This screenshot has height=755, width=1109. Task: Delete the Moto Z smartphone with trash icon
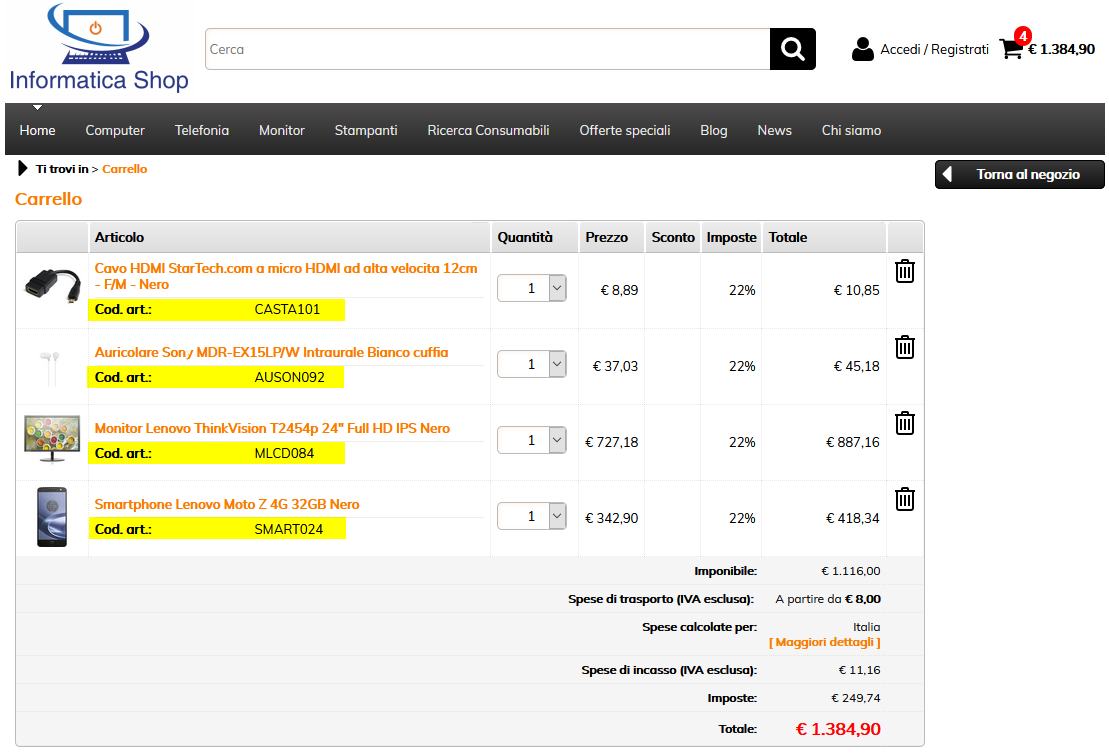point(904,498)
